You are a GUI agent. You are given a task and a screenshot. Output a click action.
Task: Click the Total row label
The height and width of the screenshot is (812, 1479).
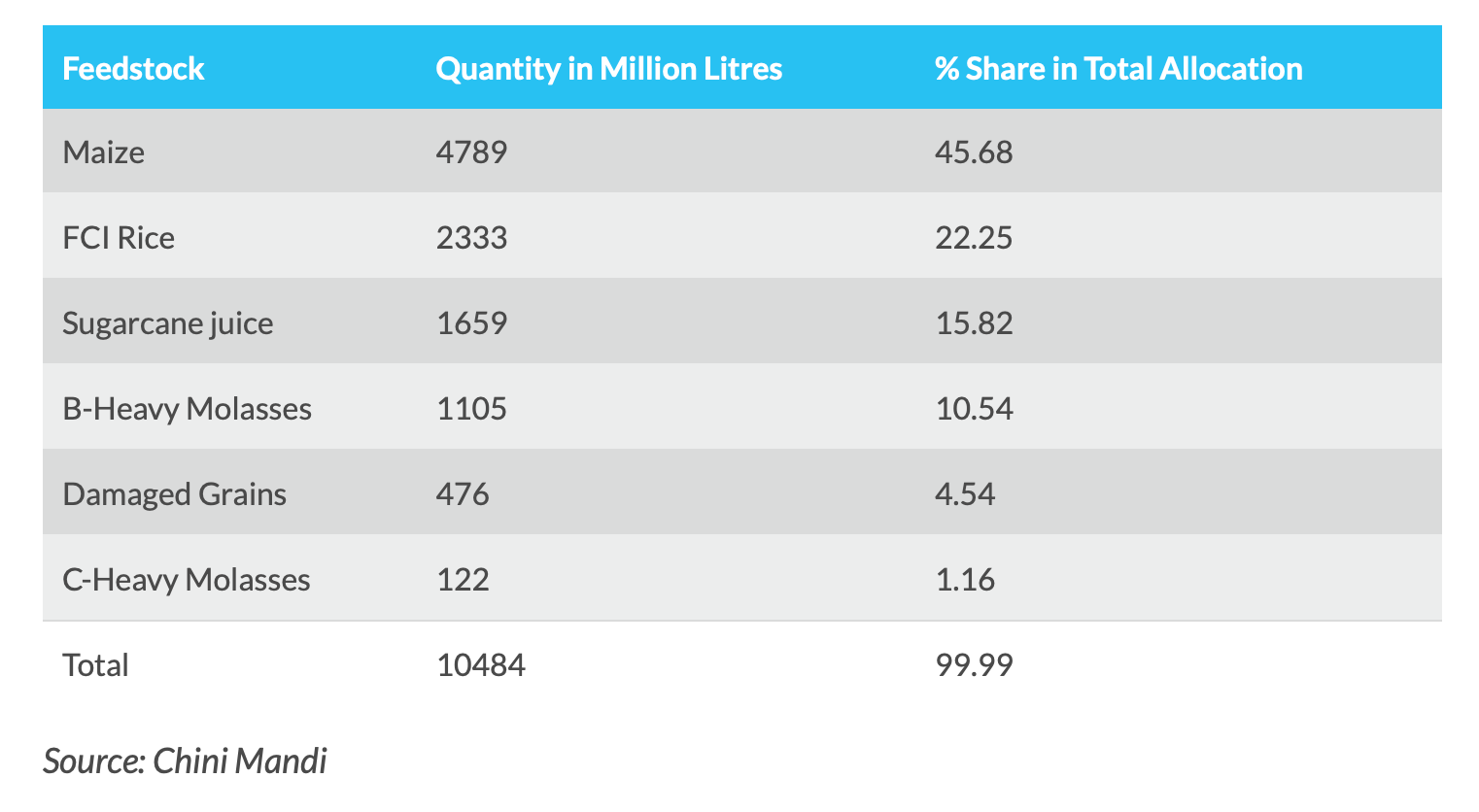95,665
